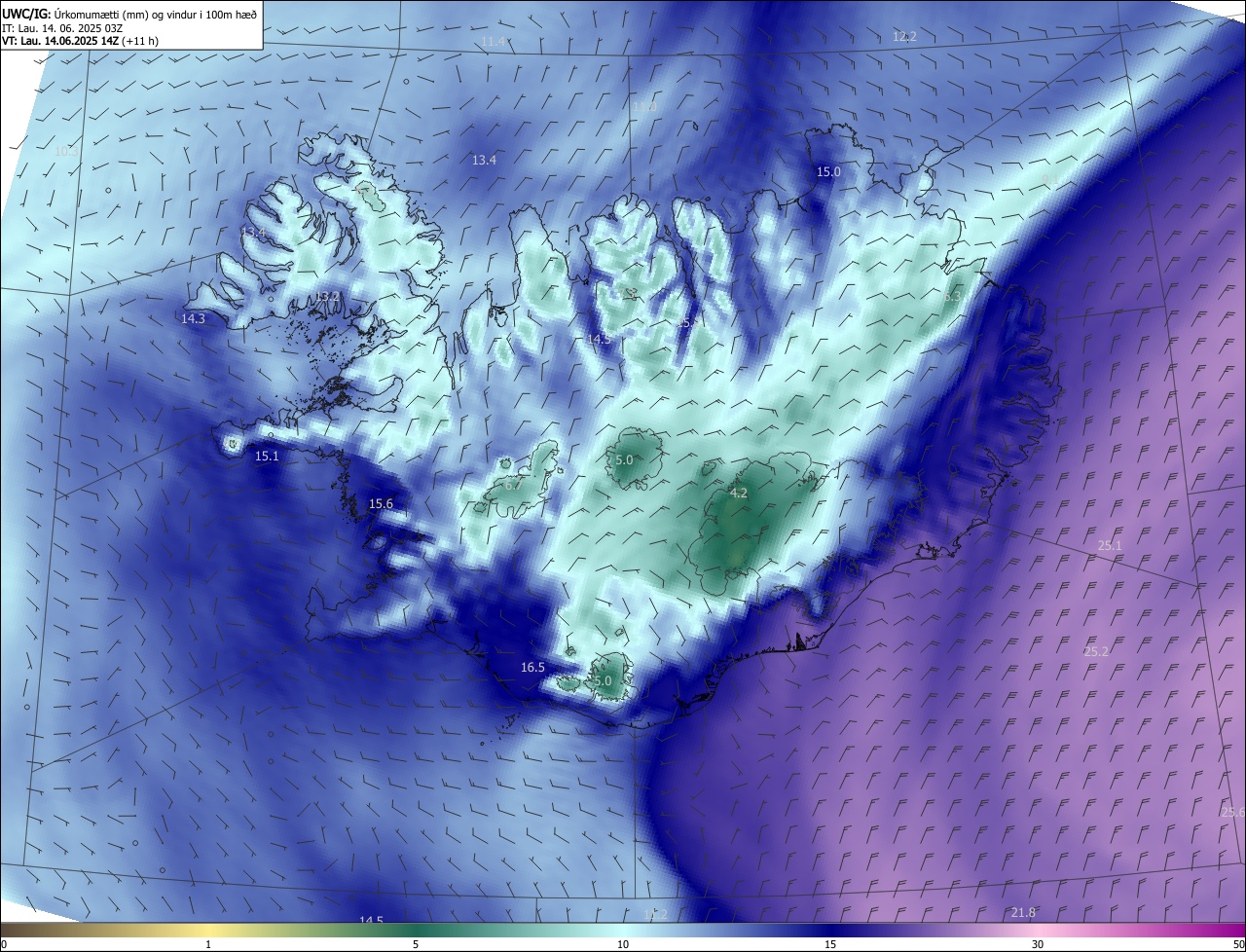Click the 'IT: Lau. 14. 06. 2025 03Z' line
This screenshot has height=952, width=1246.
[x=63, y=27]
